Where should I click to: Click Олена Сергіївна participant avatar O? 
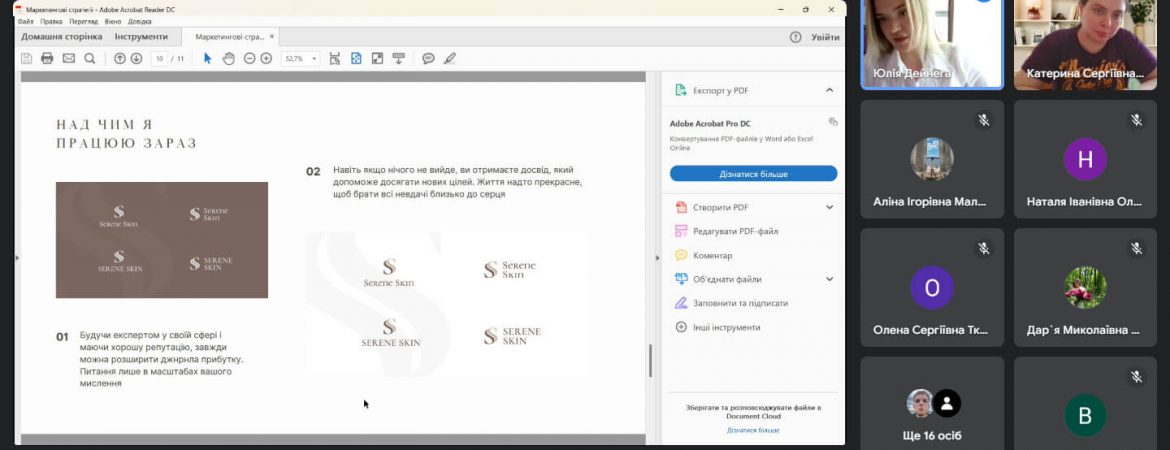click(932, 287)
